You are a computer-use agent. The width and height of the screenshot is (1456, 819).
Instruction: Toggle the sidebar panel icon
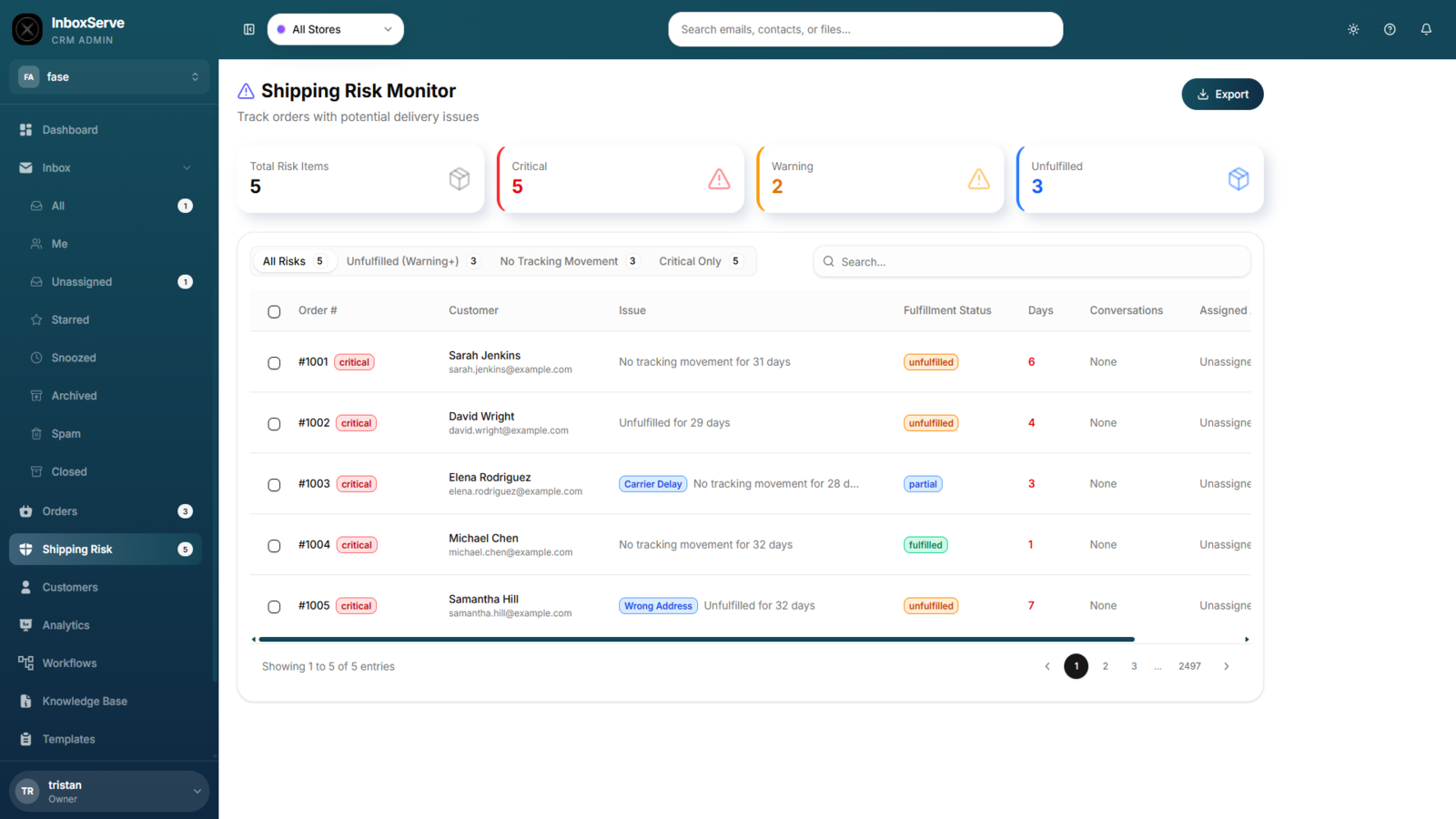[x=249, y=29]
